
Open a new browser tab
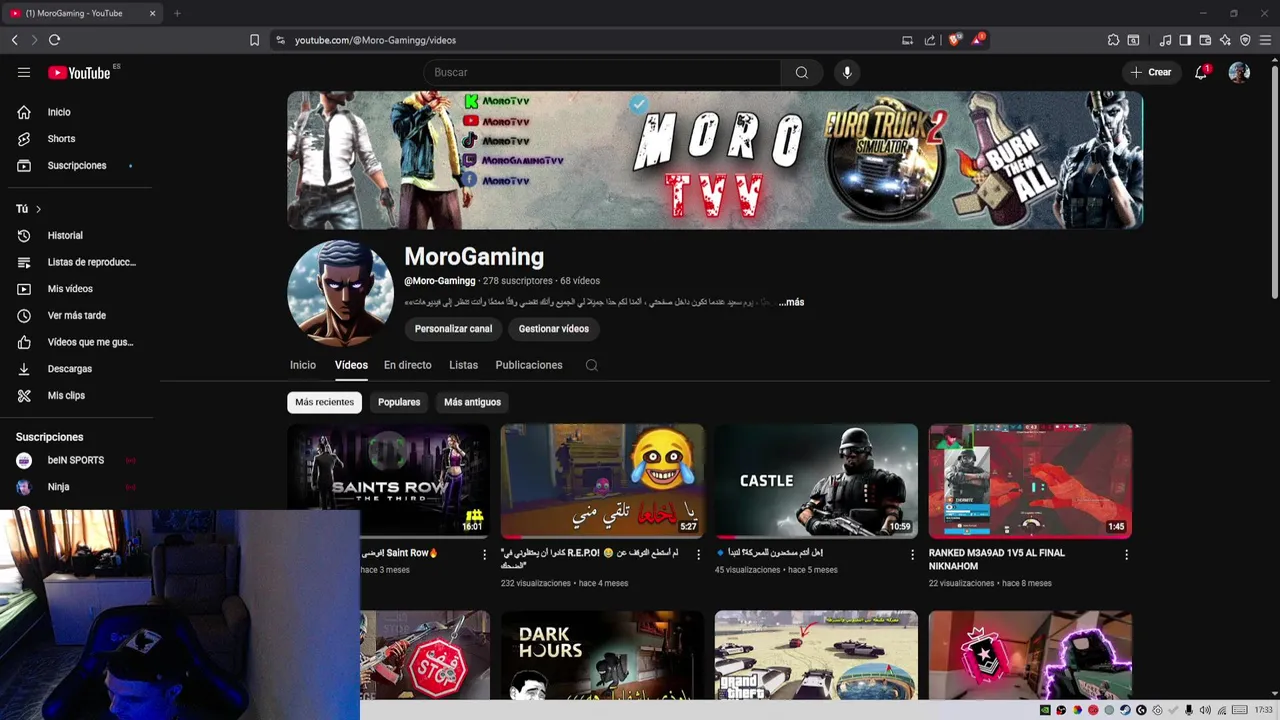177,13
